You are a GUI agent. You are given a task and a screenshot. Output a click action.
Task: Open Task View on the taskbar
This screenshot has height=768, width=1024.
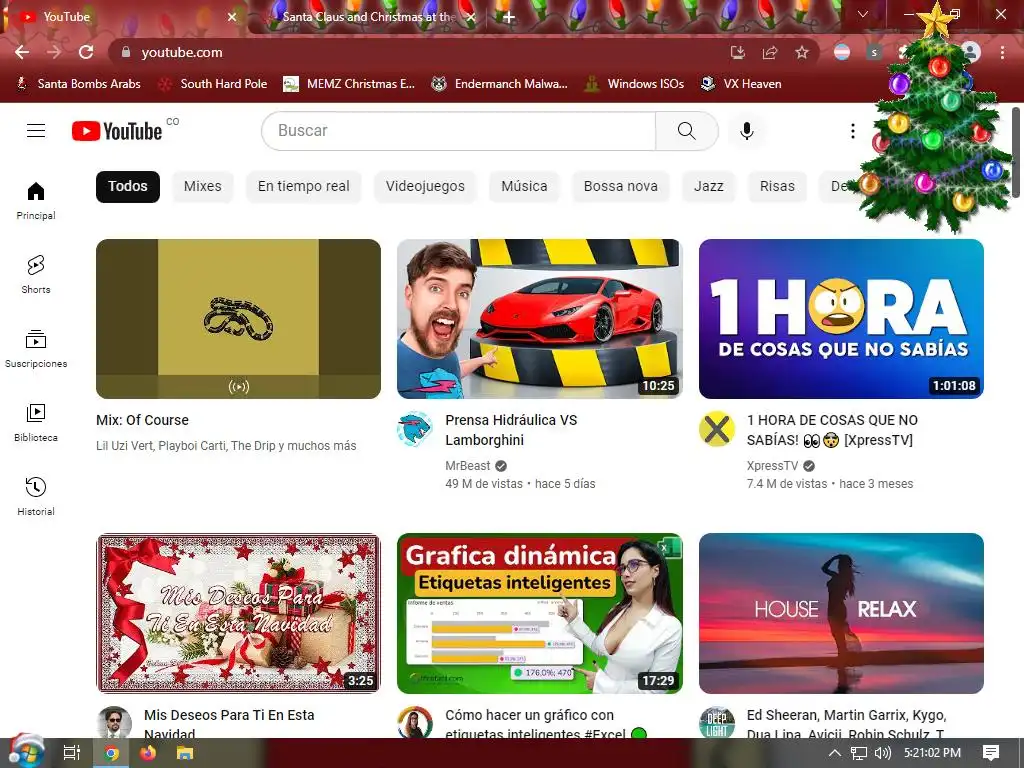tap(72, 753)
